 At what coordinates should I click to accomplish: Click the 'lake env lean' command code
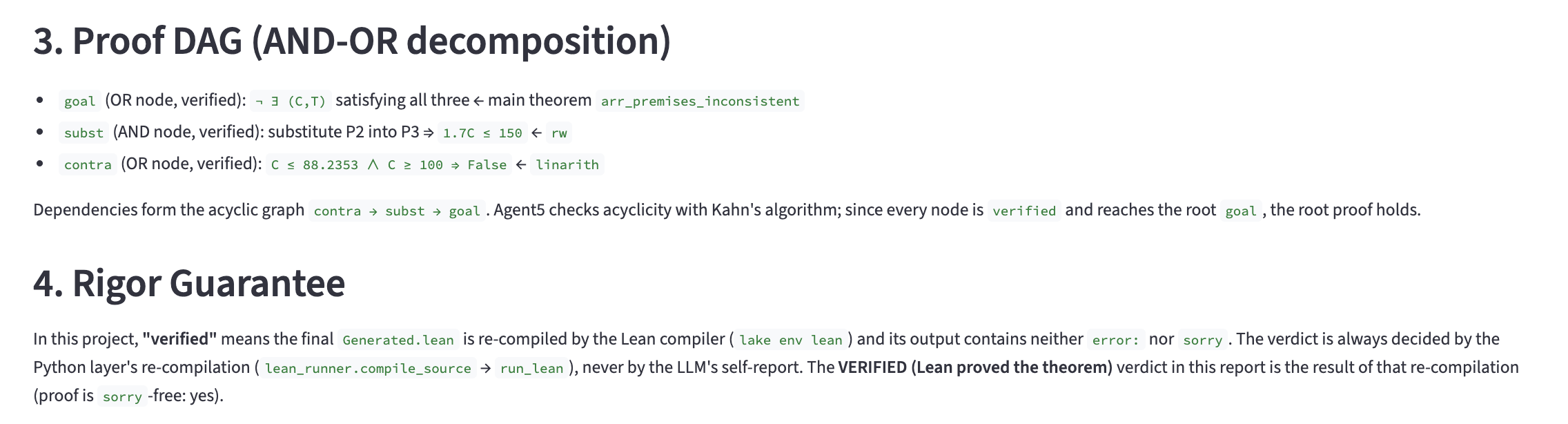[791, 340]
